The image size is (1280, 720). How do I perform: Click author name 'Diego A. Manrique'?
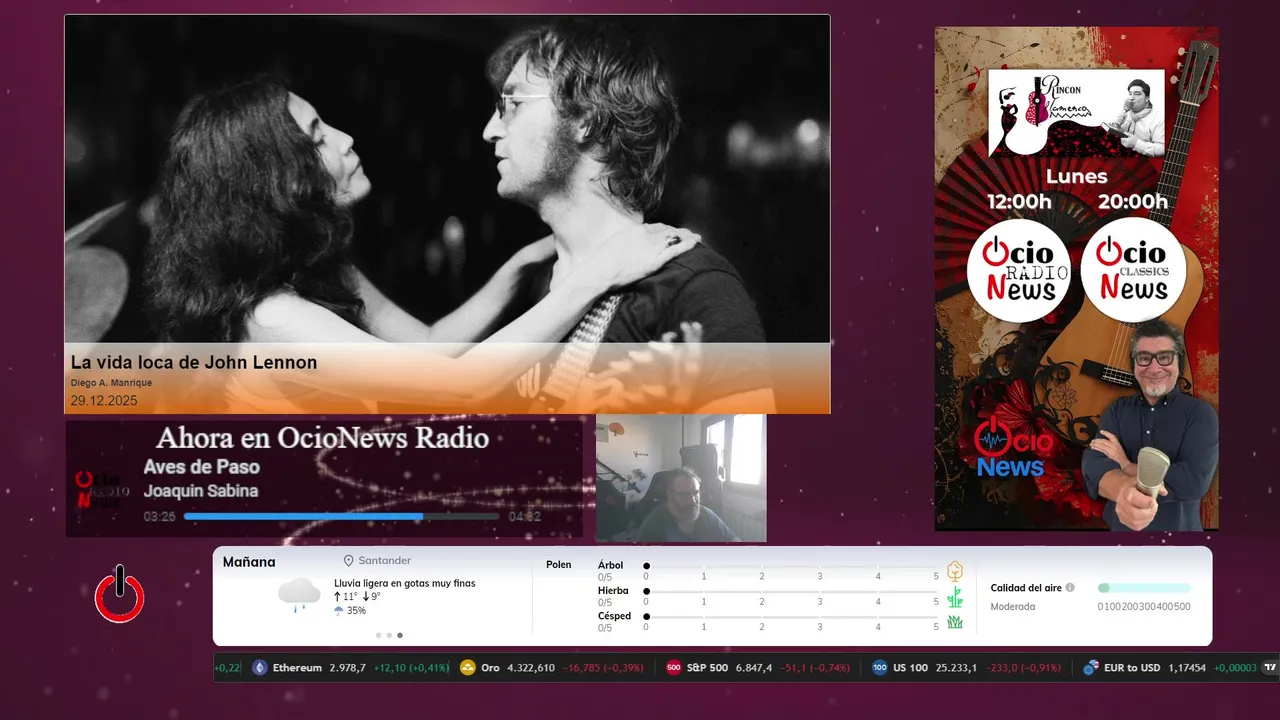click(111, 383)
